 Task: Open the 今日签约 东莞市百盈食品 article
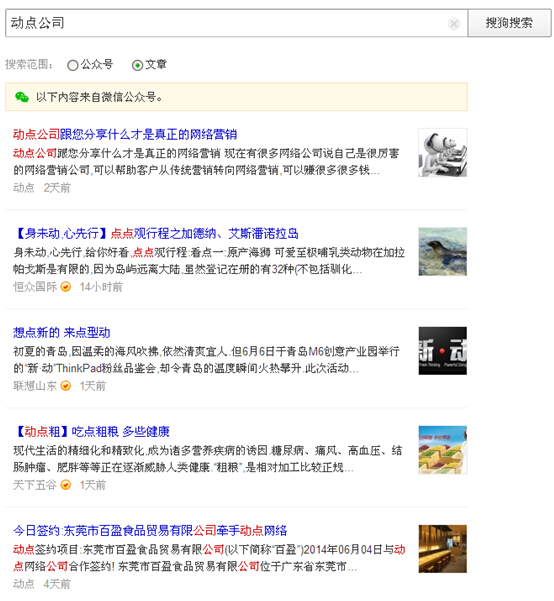click(150, 530)
